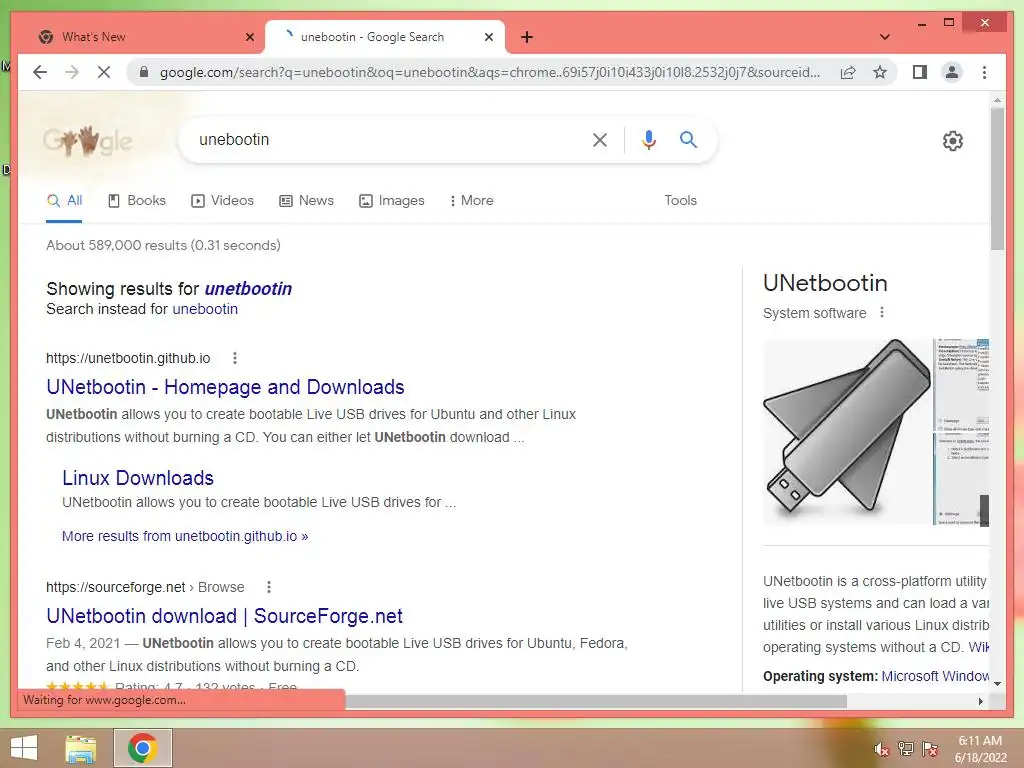This screenshot has height=768, width=1024.
Task: Click the horizontal scrollbar right arrow
Action: tap(980, 701)
